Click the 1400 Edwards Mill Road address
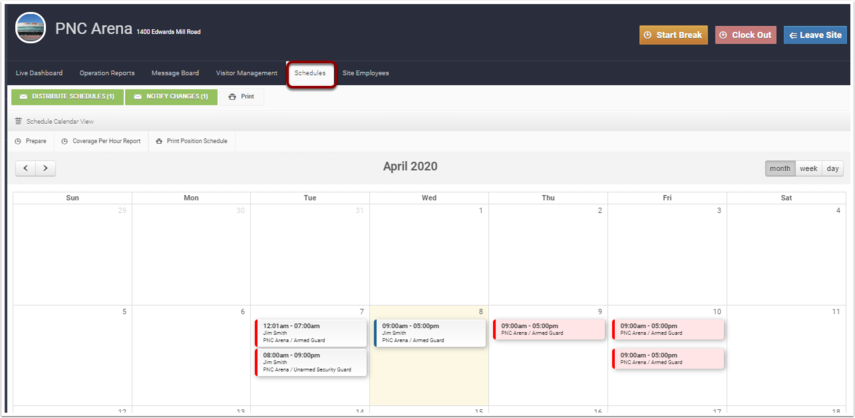 tap(168, 32)
